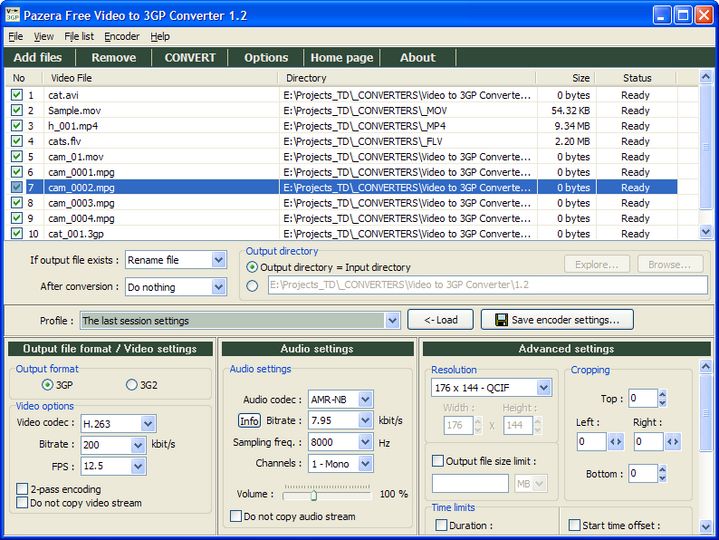
Task: Enable 2-pass encoding checkbox
Action: point(22,489)
